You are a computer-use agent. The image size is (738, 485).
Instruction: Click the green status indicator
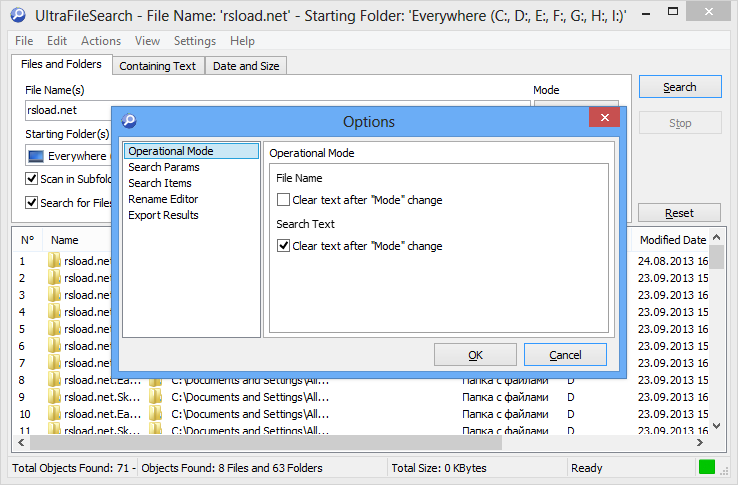(706, 467)
